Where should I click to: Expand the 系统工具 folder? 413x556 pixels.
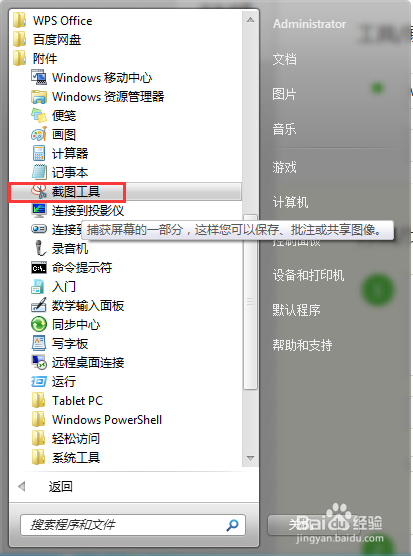point(66,457)
